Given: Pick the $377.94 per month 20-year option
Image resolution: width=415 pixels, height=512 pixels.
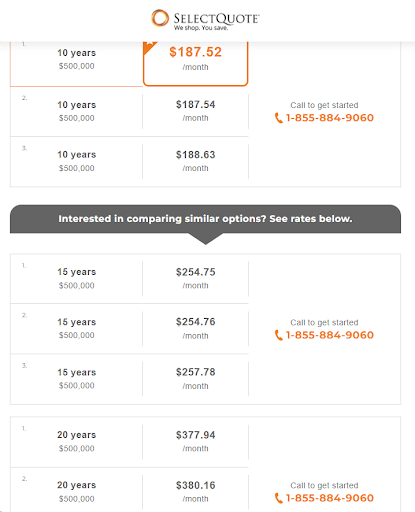Looking at the screenshot, I should click(196, 442).
